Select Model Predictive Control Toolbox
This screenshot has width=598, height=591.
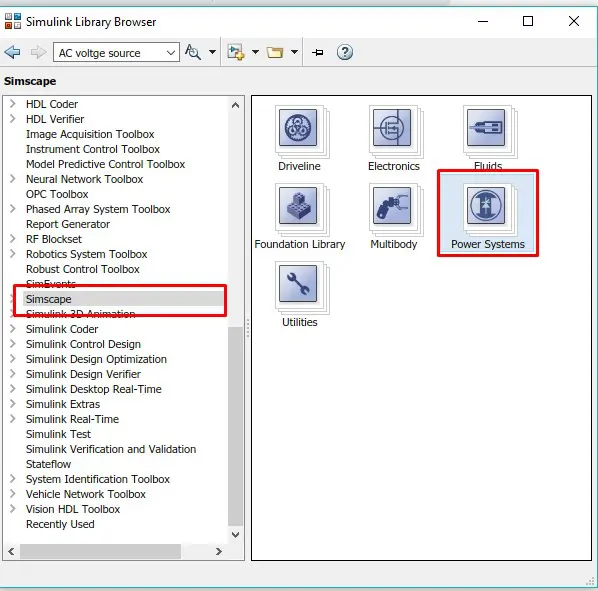pyautogui.click(x=105, y=164)
